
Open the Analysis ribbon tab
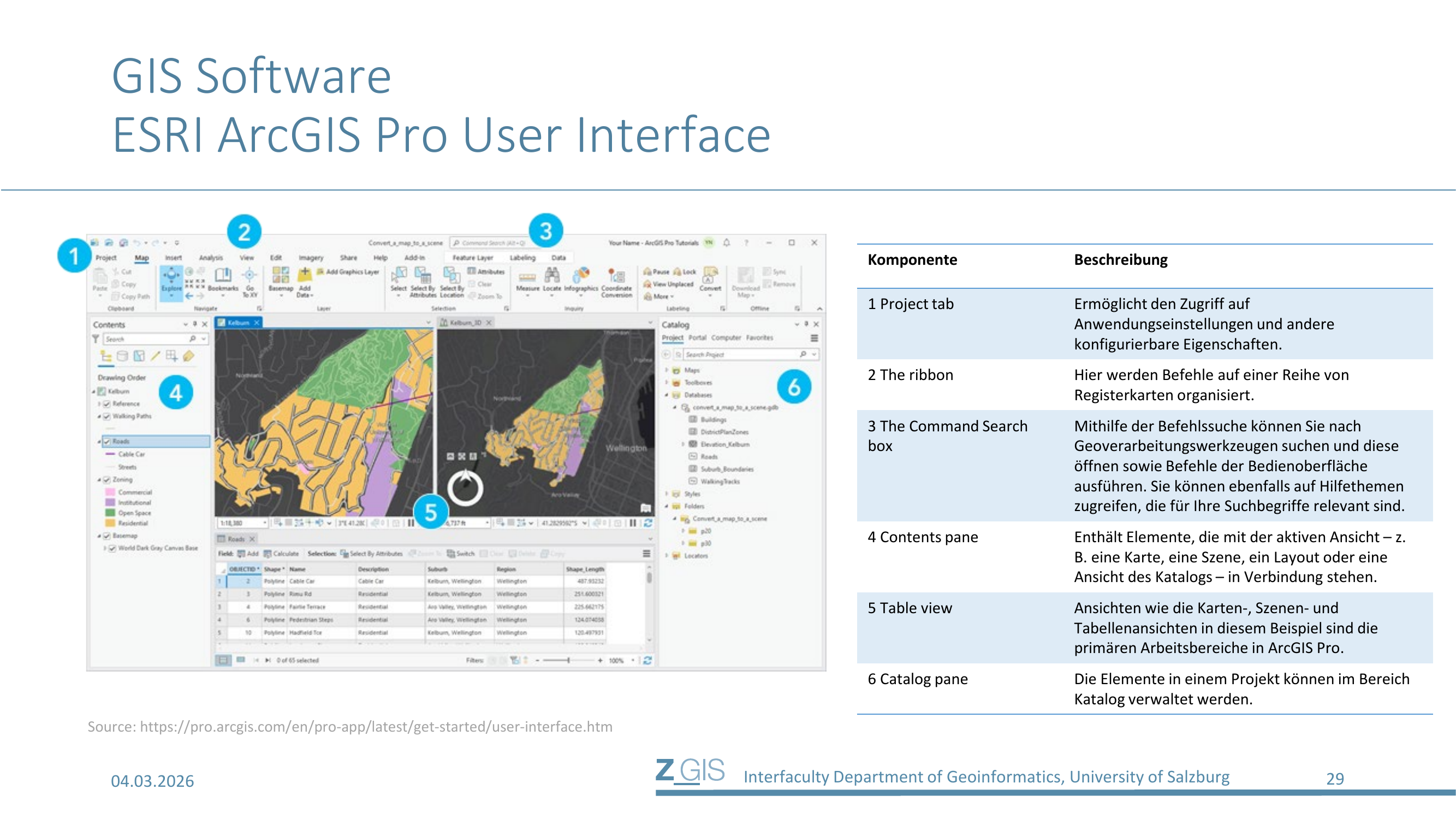(210, 258)
